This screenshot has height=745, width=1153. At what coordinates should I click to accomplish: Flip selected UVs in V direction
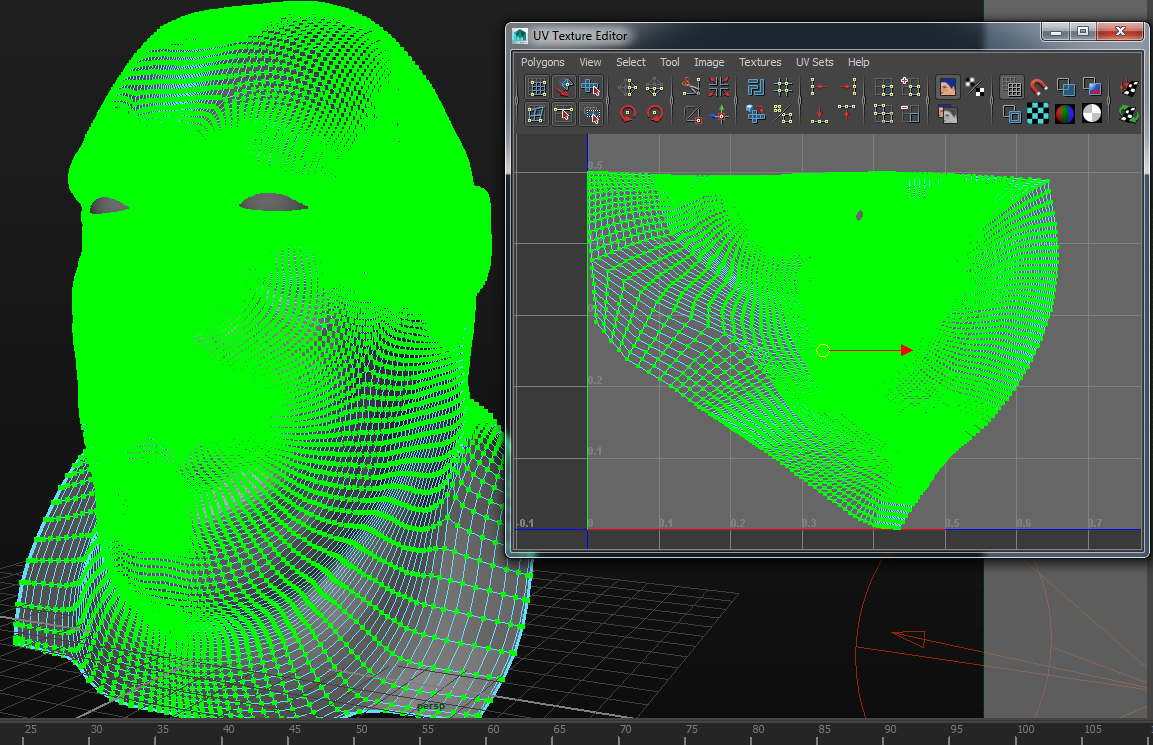[x=654, y=87]
